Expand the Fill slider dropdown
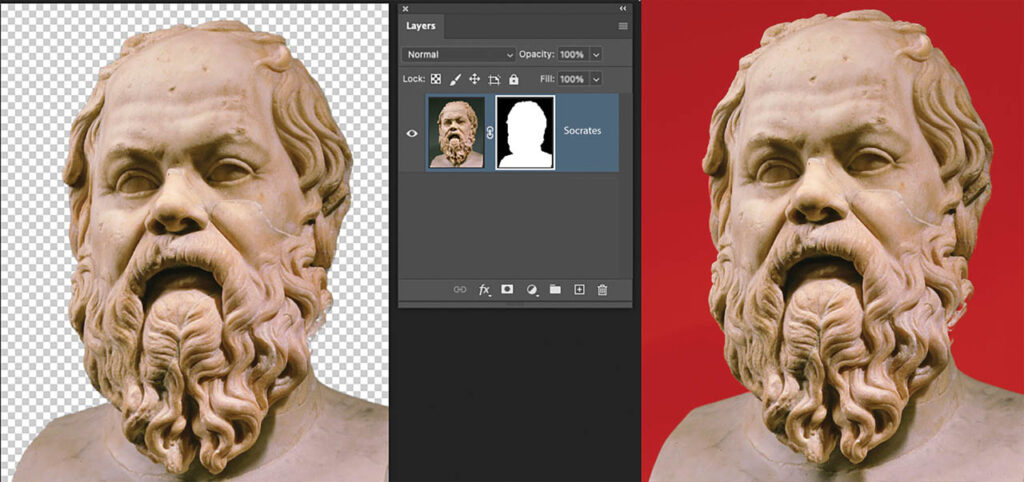 coord(596,79)
